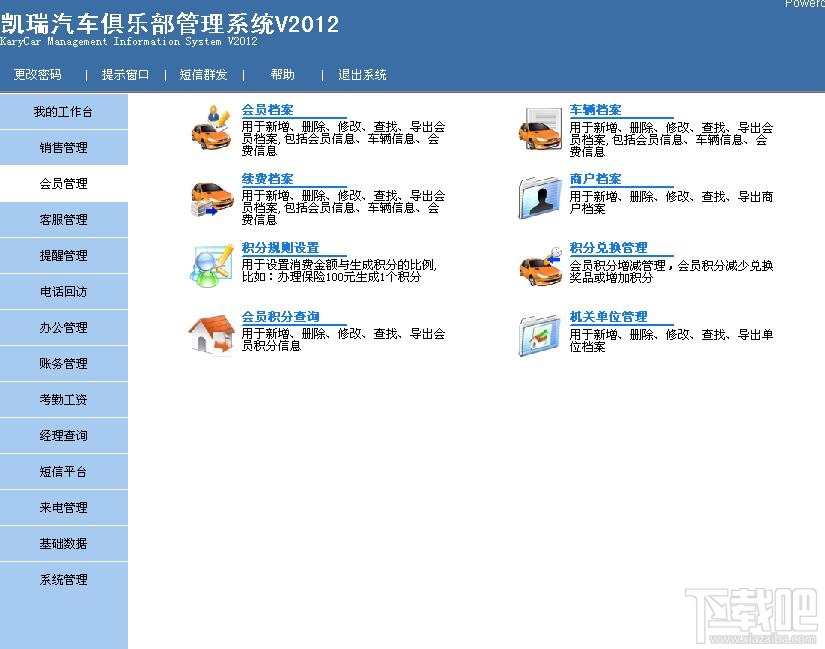Open 会员档案 (Member Files) via its icon
The image size is (825, 649).
pyautogui.click(x=211, y=131)
